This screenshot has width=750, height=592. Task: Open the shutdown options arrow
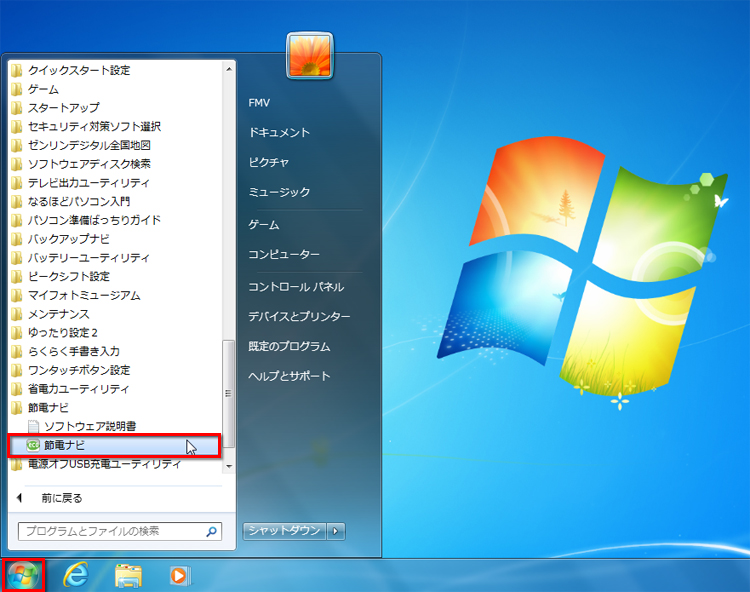pos(336,531)
